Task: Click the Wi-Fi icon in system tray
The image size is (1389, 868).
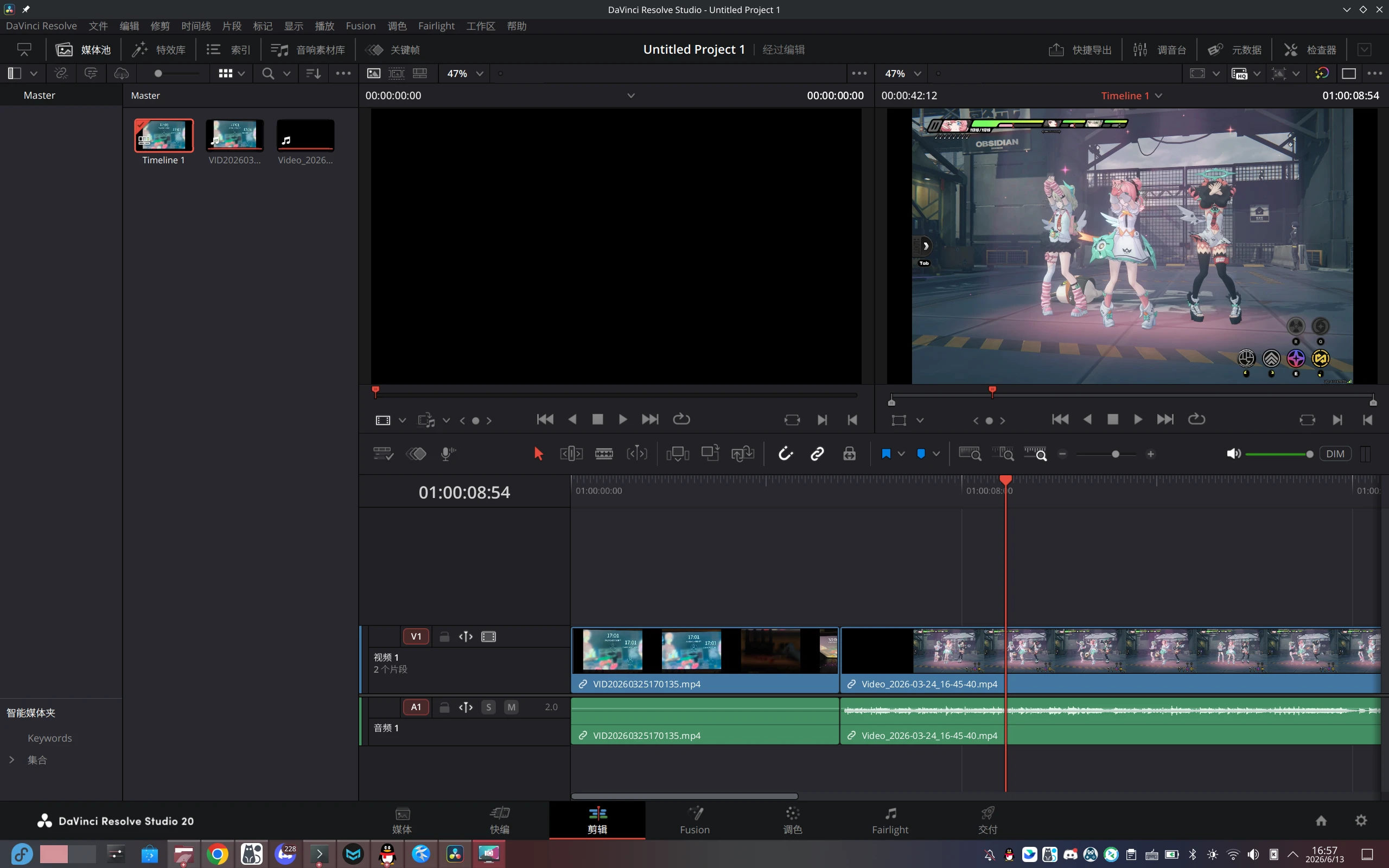Action: tap(1233, 854)
